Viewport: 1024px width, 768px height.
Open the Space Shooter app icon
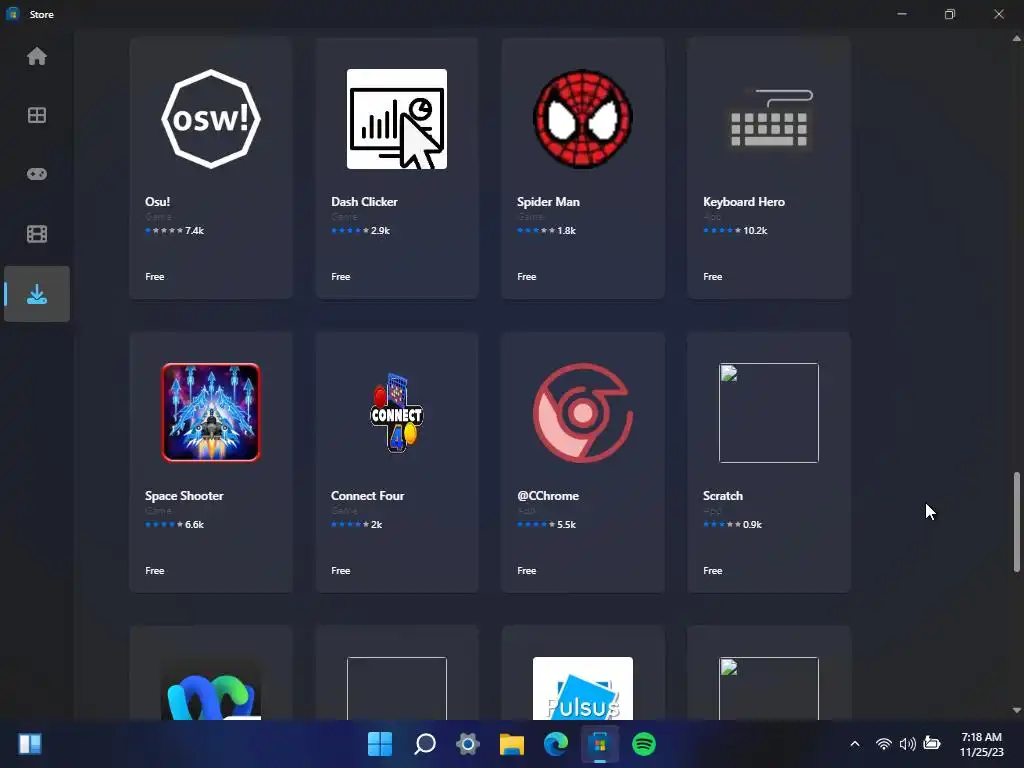211,413
